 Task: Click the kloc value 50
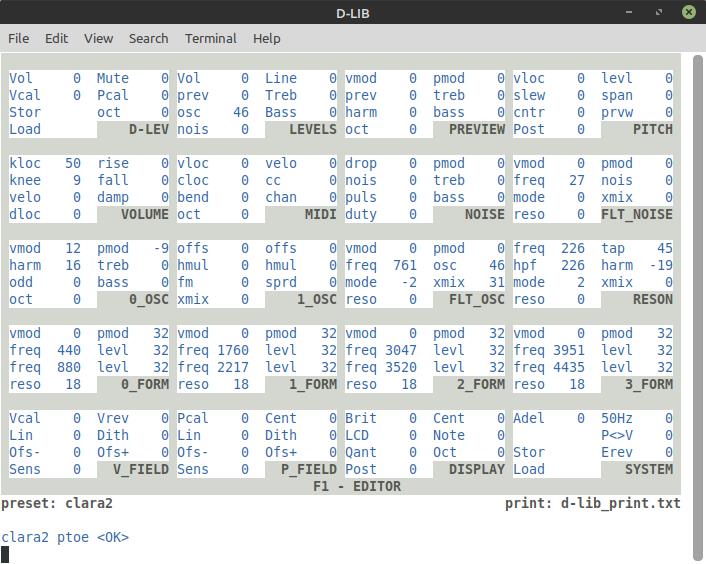click(x=73, y=163)
